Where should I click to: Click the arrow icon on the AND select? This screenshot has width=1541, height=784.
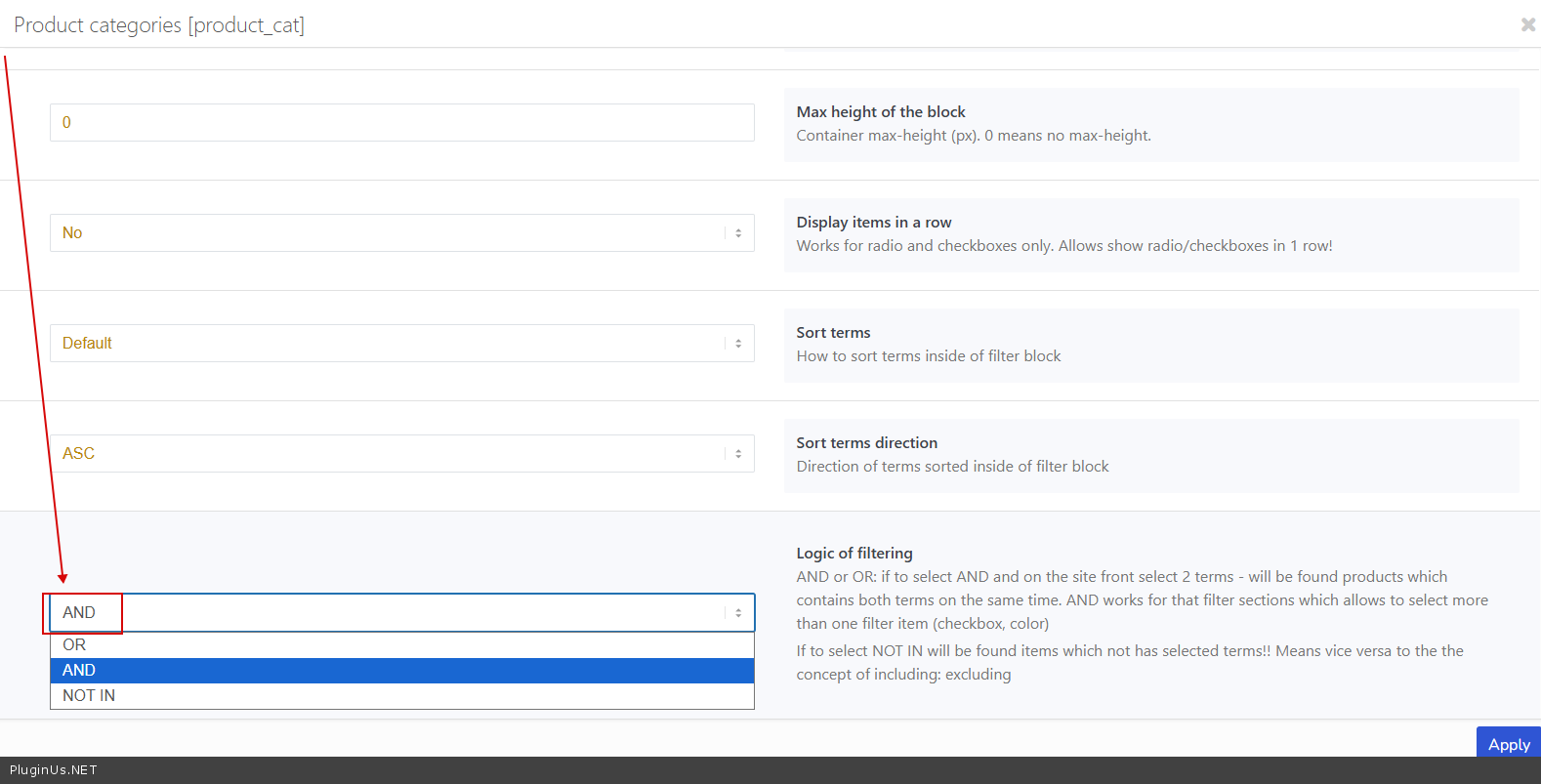point(738,613)
